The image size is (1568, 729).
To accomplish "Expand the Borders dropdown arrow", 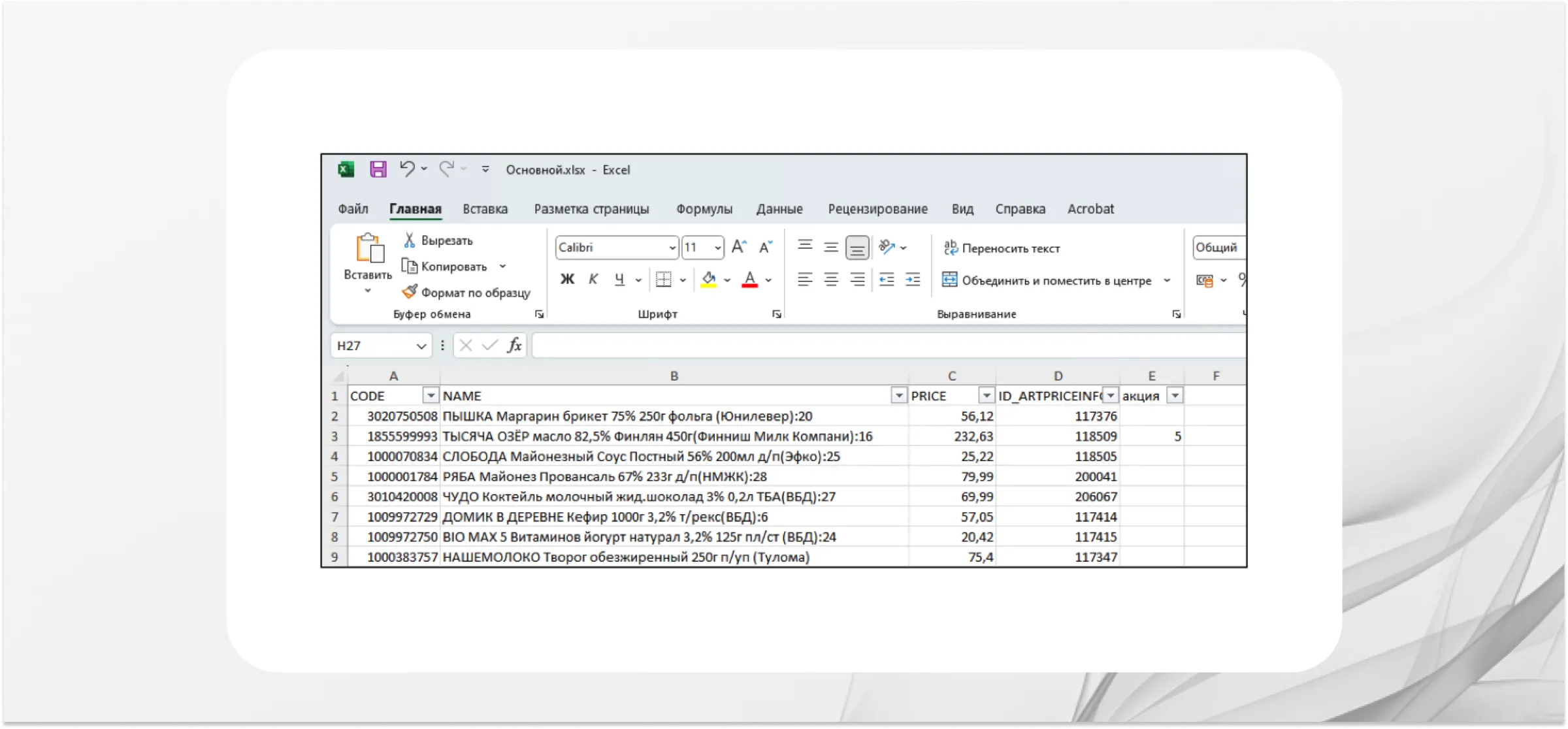I will click(683, 280).
